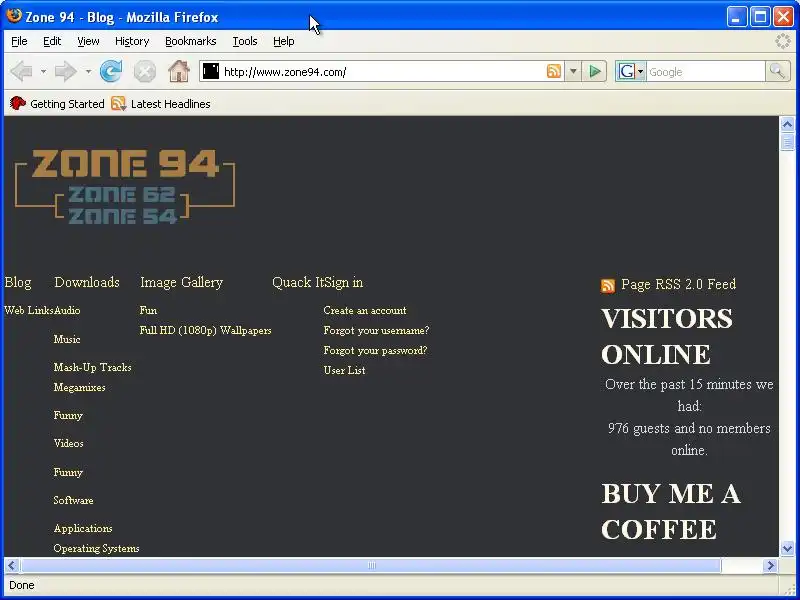Open the History menu
The image size is (800, 600).
click(132, 41)
